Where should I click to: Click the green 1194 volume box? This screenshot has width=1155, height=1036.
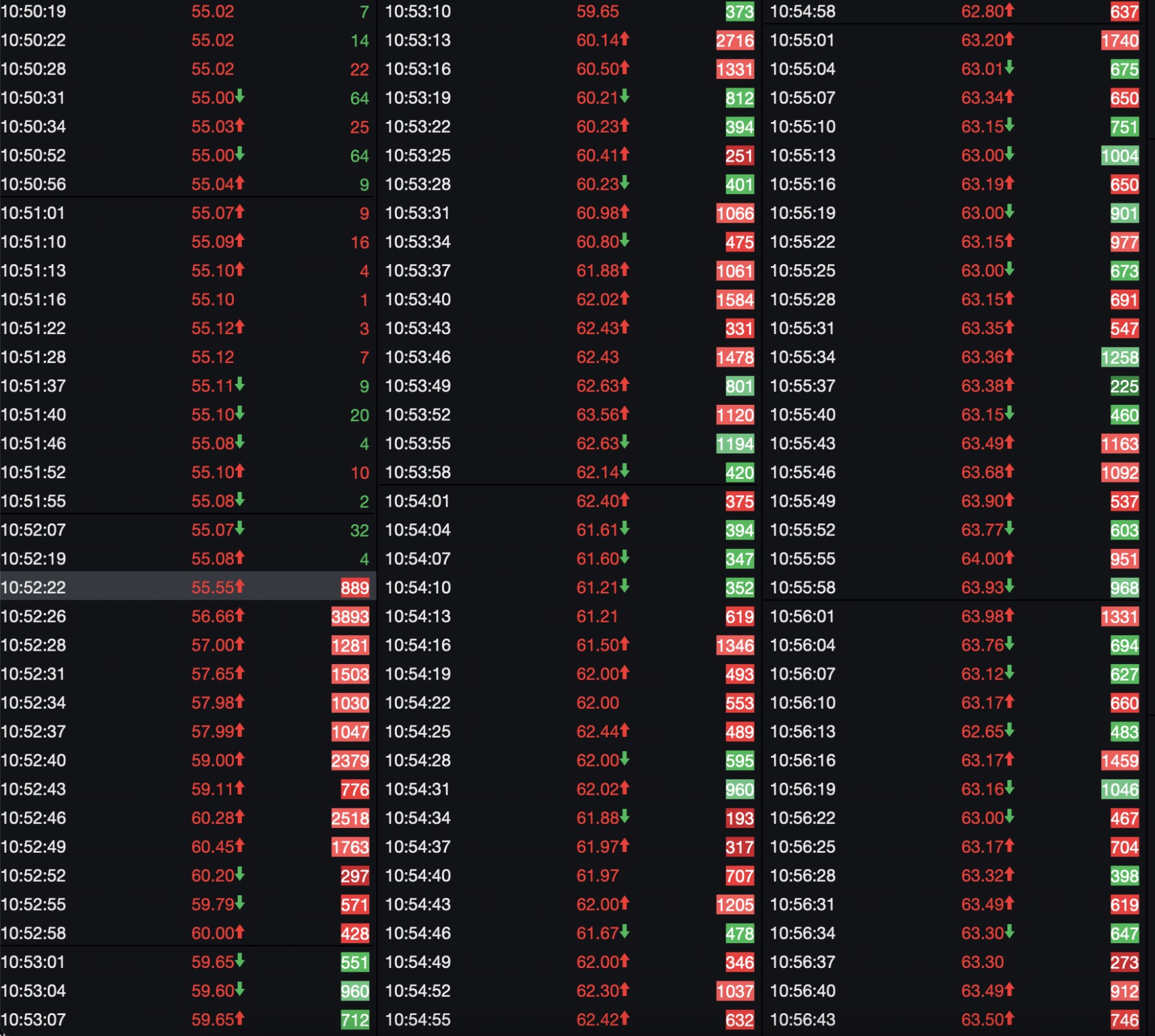point(735,443)
